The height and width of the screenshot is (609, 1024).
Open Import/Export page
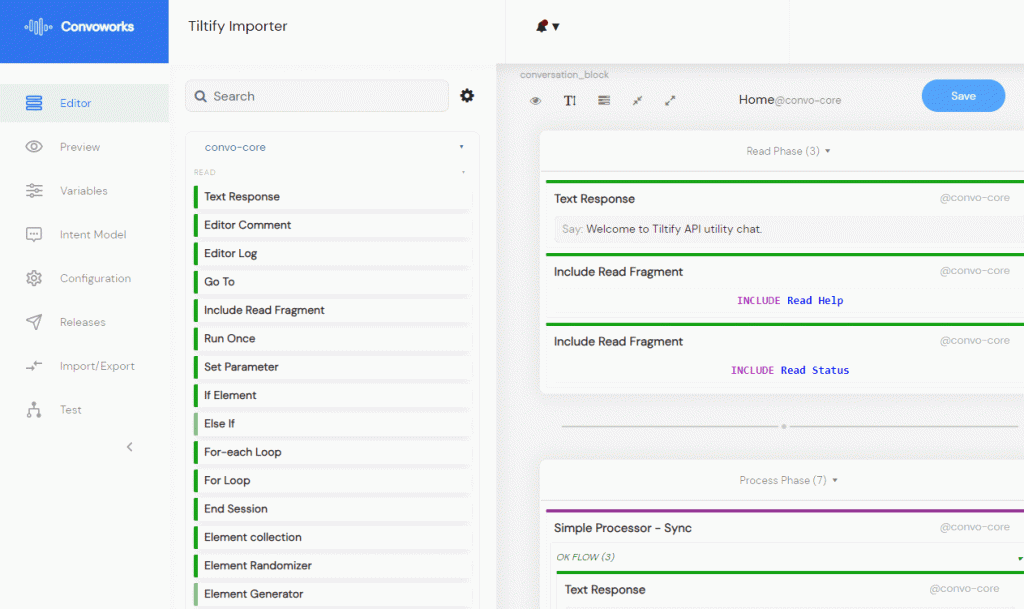point(97,366)
